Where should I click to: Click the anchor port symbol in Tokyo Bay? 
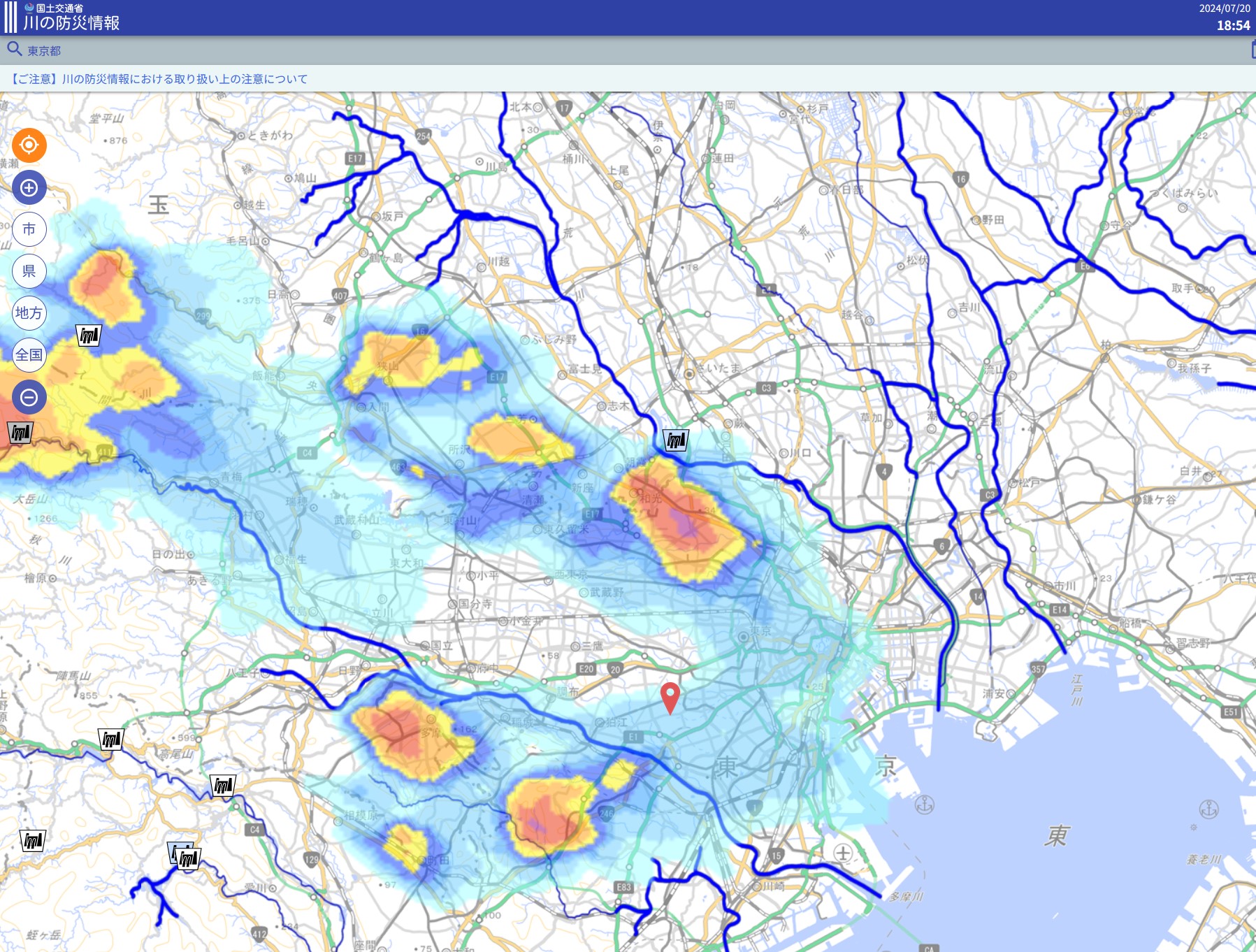click(925, 805)
